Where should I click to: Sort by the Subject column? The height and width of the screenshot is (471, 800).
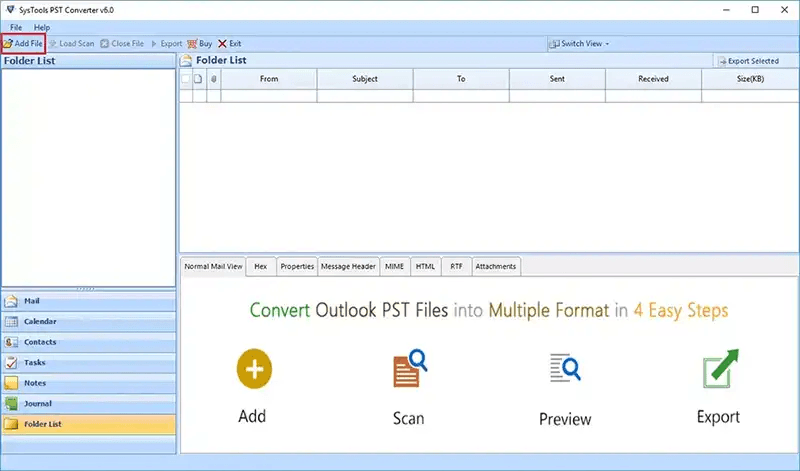[365, 79]
